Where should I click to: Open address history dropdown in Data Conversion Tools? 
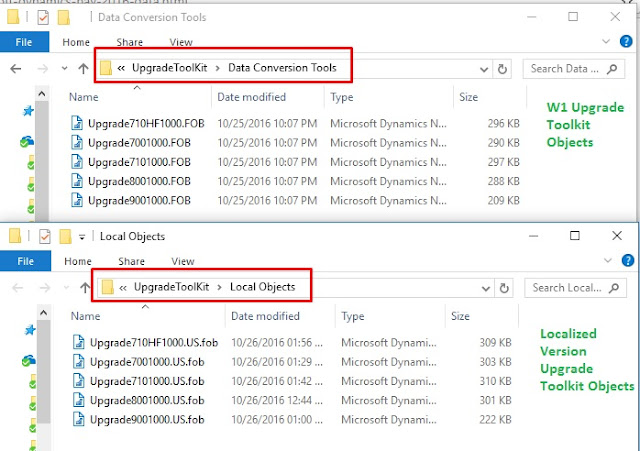point(484,69)
